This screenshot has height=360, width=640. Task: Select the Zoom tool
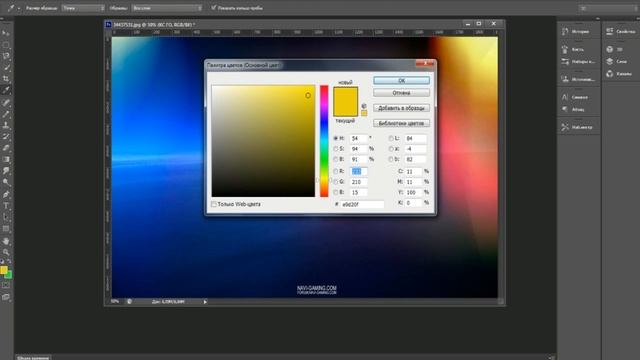pyautogui.click(x=6, y=253)
